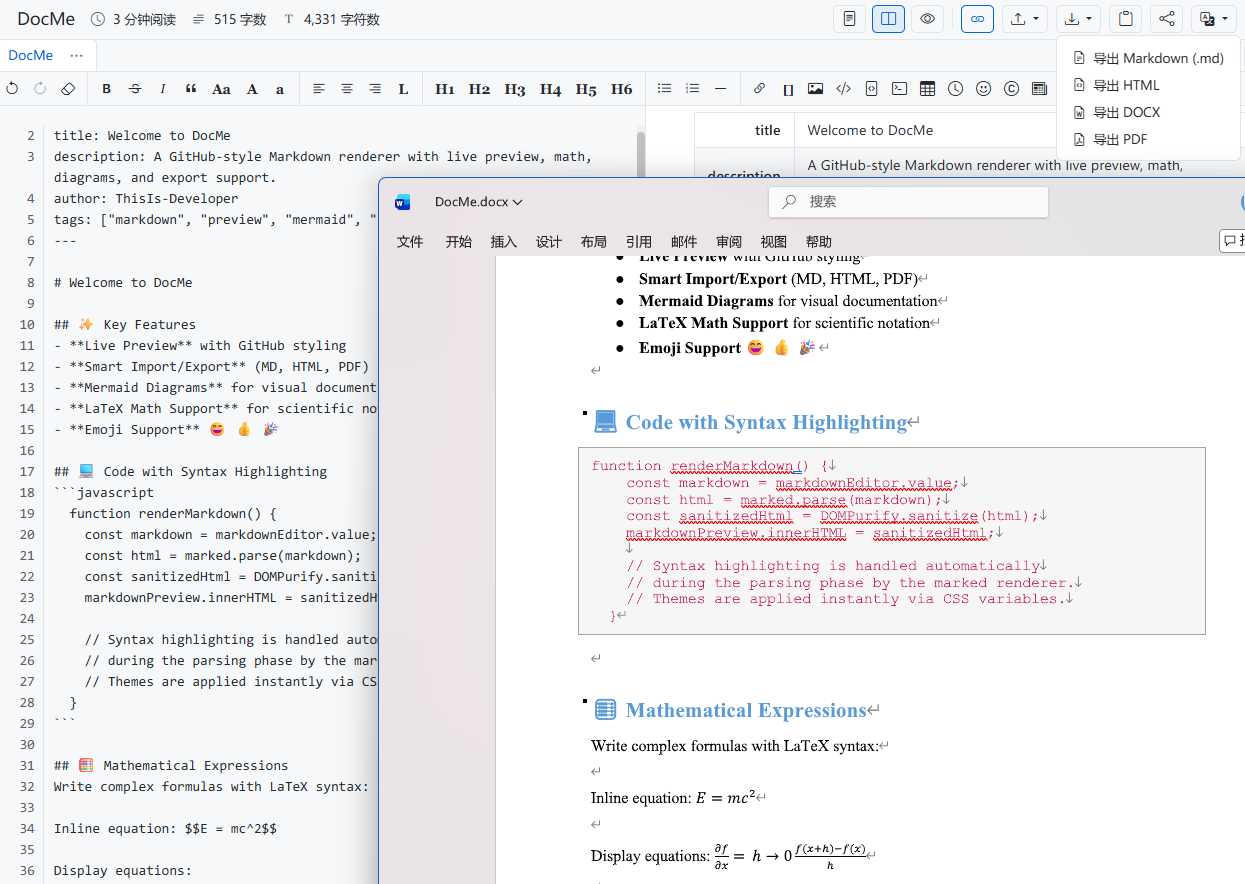Open the 引用 tab in Word

(x=639, y=242)
